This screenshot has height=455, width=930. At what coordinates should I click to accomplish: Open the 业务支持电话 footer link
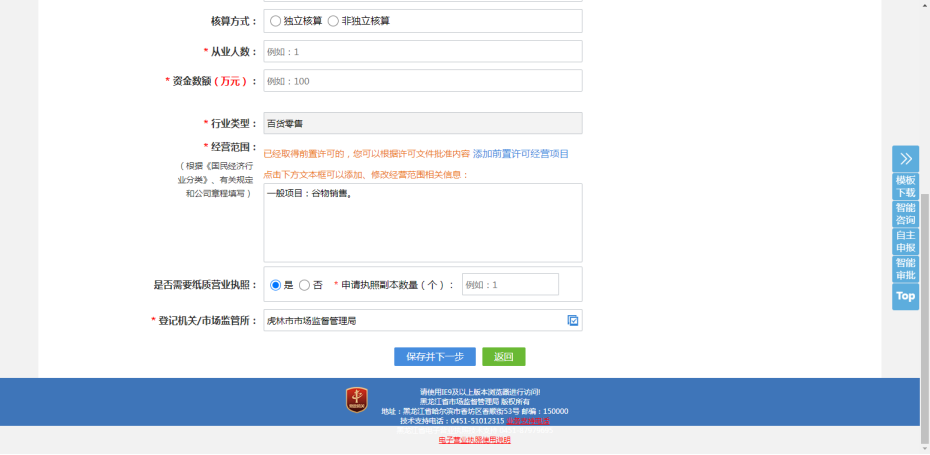click(527, 421)
